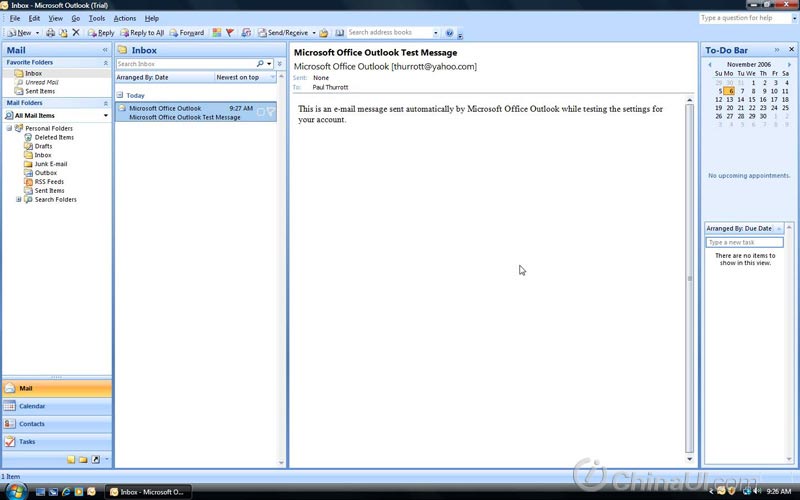Screen dimensions: 800x500
Task: Click the search magnifier icon in Search Inbox
Action: click(260, 64)
